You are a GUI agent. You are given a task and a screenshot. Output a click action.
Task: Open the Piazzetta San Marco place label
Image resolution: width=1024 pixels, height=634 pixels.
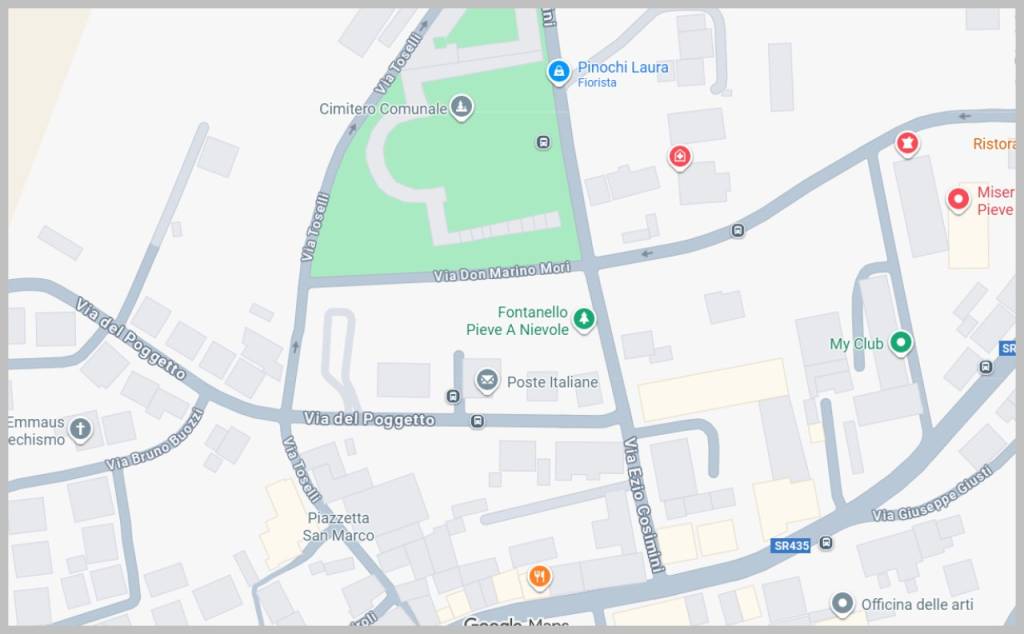[x=338, y=527]
